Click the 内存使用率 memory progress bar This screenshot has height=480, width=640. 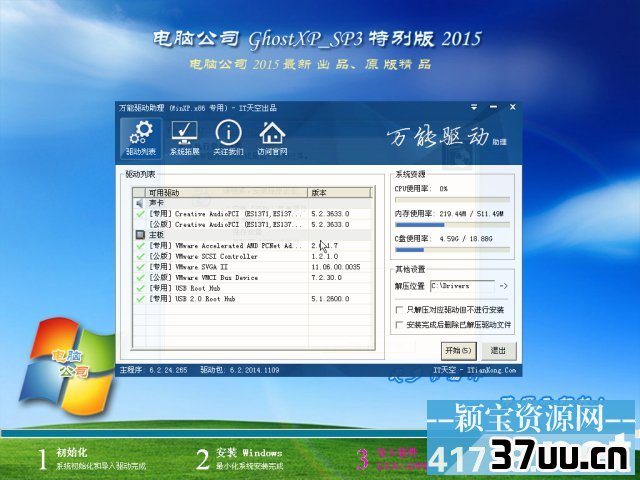pos(452,224)
